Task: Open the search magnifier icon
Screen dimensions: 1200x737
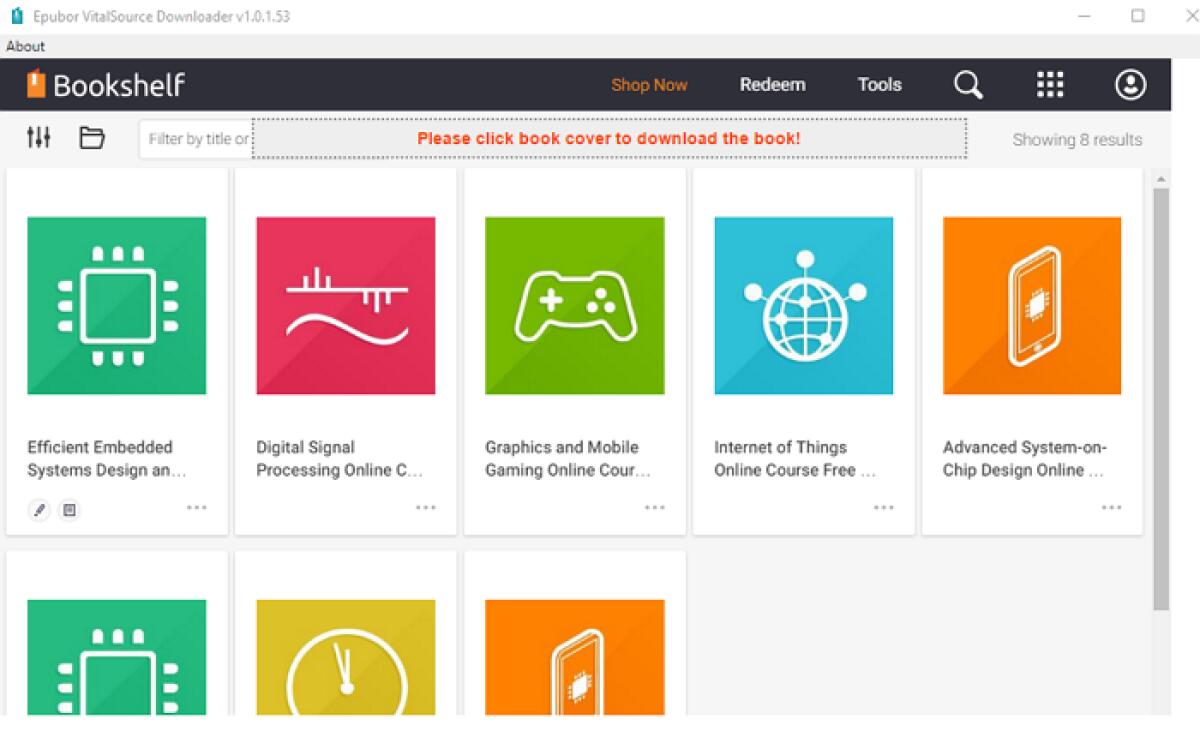Action: (968, 85)
